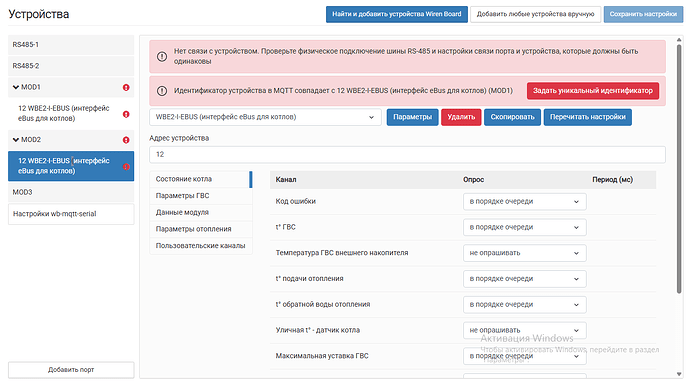This screenshot has height=381, width=690.
Task: Switch to Состояние котла tab
Action: pos(201,179)
